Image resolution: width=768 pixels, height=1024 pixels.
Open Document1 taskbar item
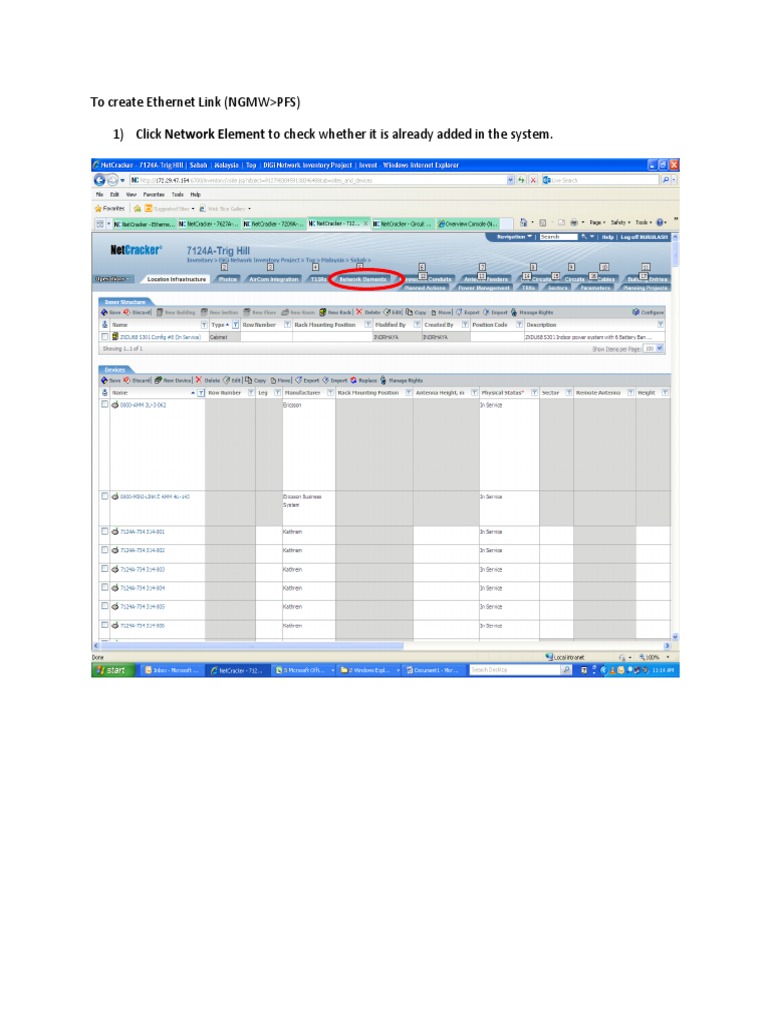[x=433, y=670]
